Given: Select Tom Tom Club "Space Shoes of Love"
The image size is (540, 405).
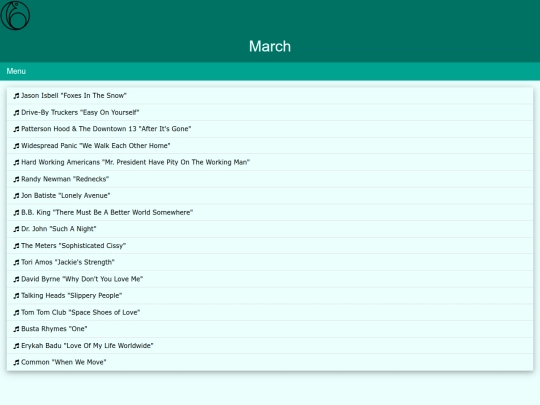Looking at the screenshot, I should (270, 312).
